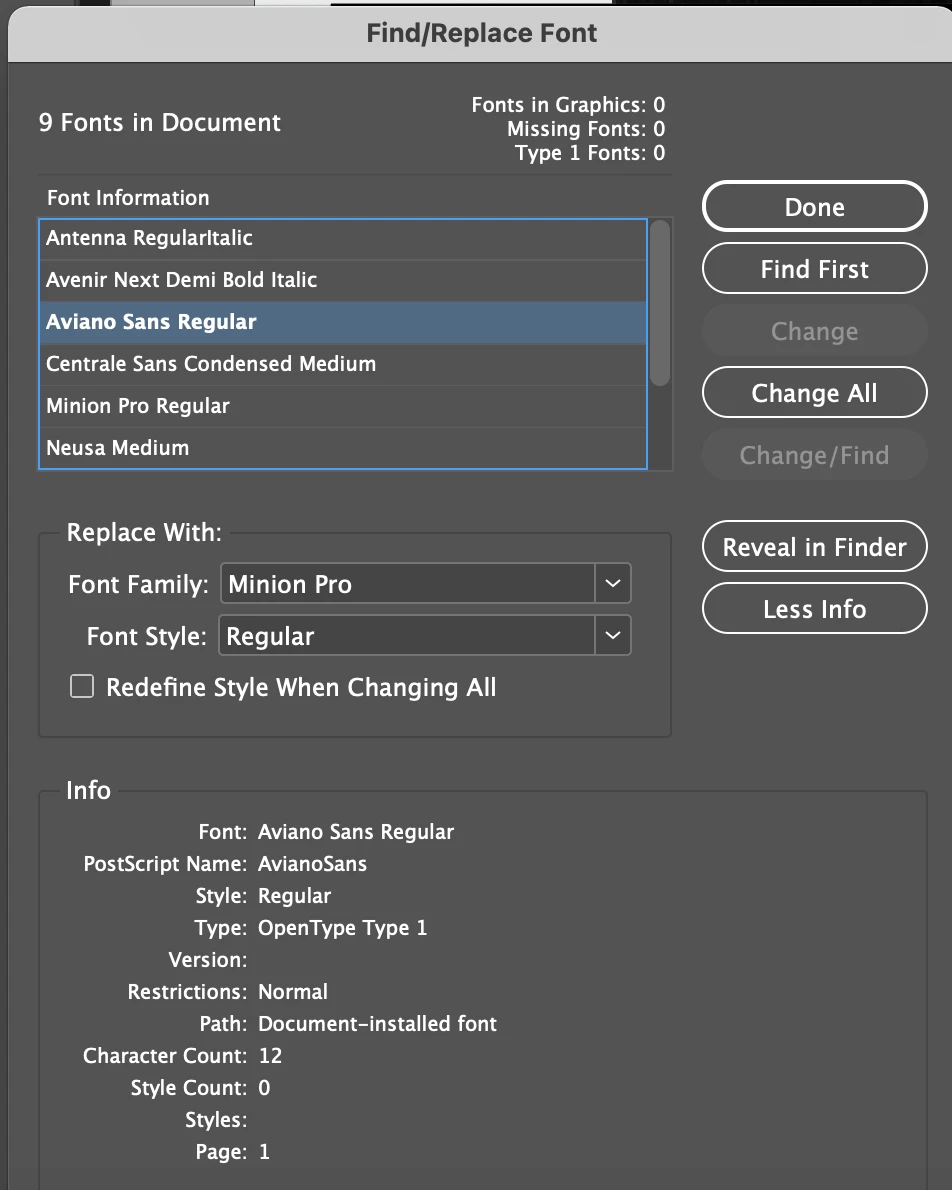Enable Redefine Style When Changing All checkbox
Image resolution: width=952 pixels, height=1190 pixels.
[x=82, y=686]
